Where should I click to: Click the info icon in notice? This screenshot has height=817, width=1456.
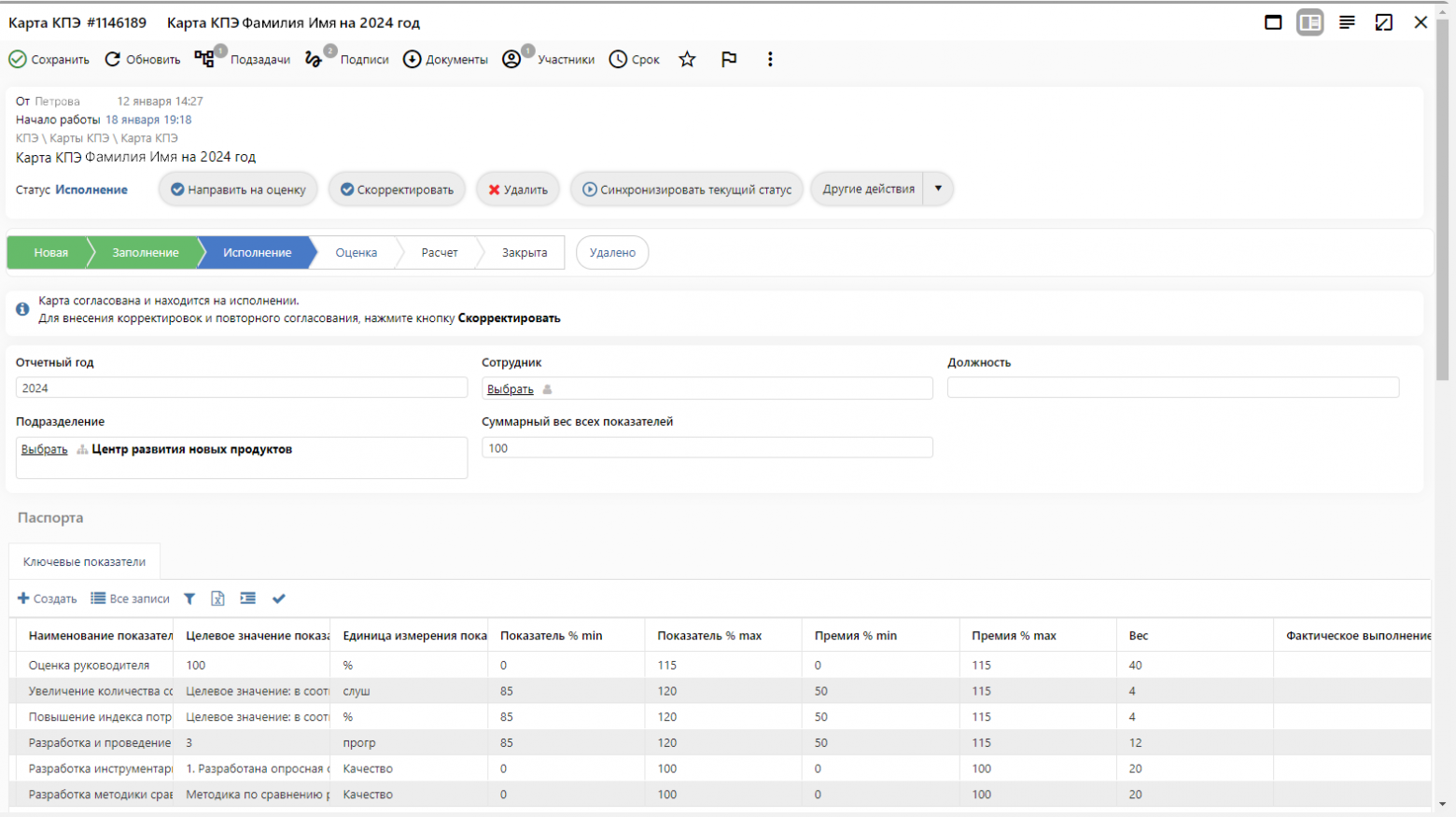(22, 309)
